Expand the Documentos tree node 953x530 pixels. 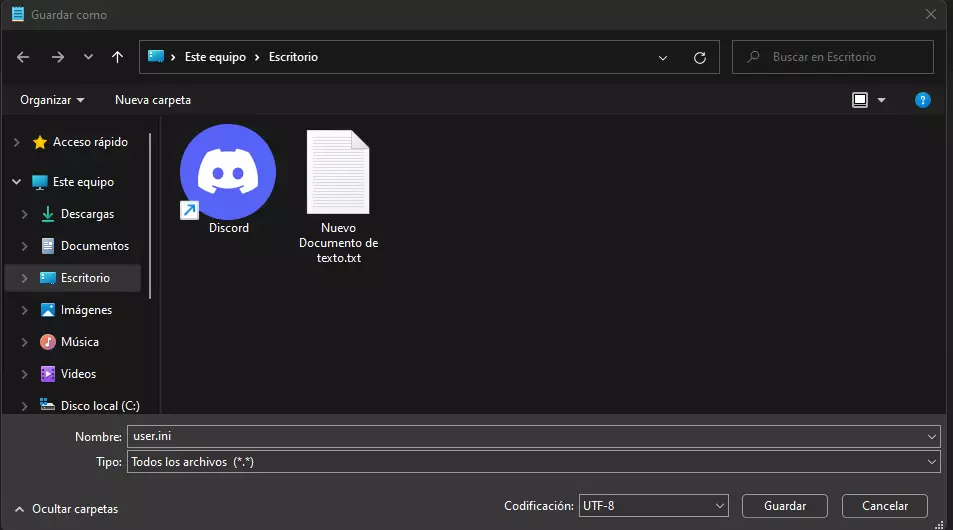(x=24, y=246)
